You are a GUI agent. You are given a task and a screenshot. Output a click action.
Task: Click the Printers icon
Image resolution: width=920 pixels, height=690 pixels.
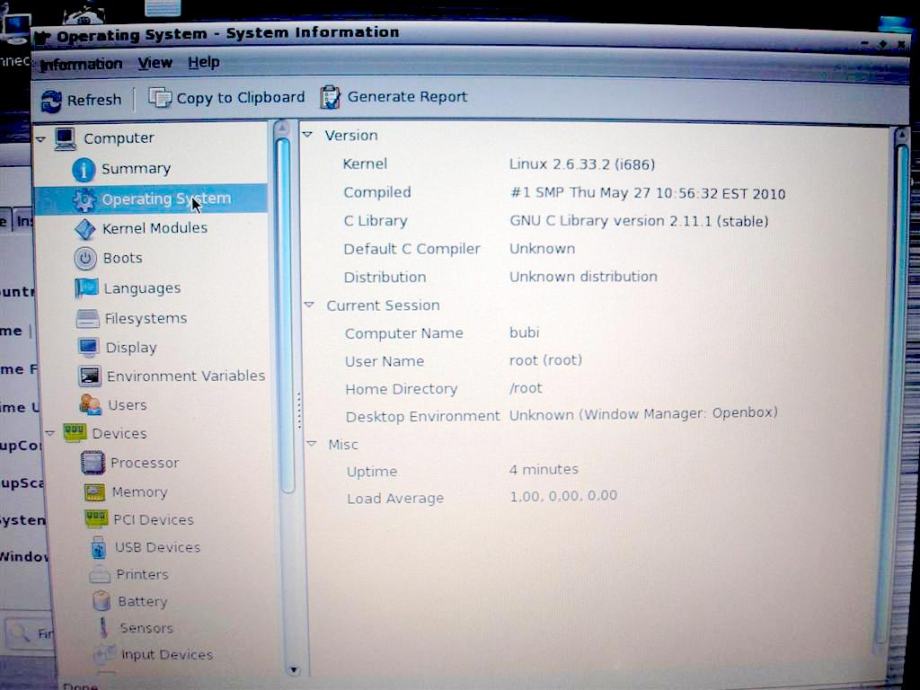pyautogui.click(x=100, y=574)
